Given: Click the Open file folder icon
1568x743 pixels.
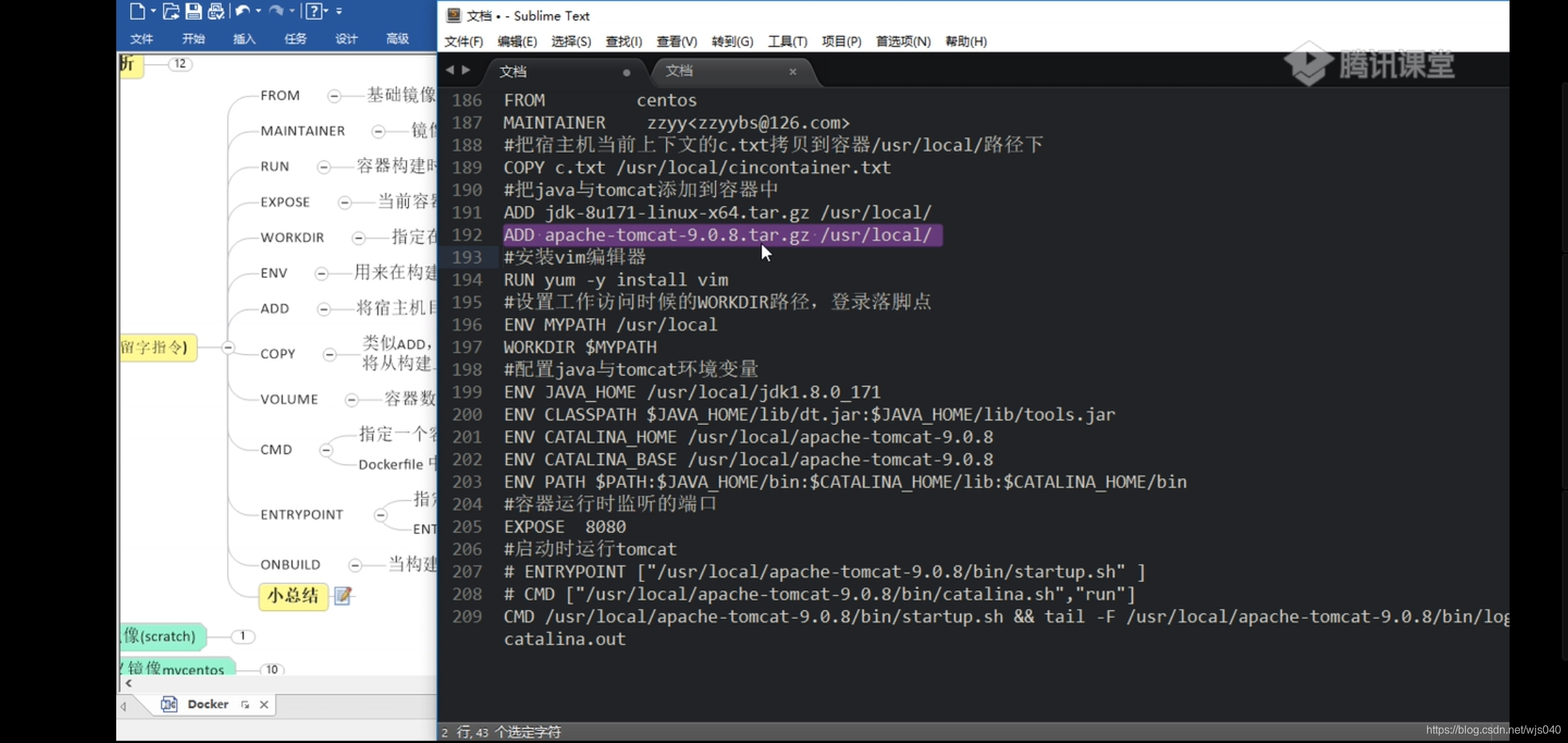Looking at the screenshot, I should (171, 11).
